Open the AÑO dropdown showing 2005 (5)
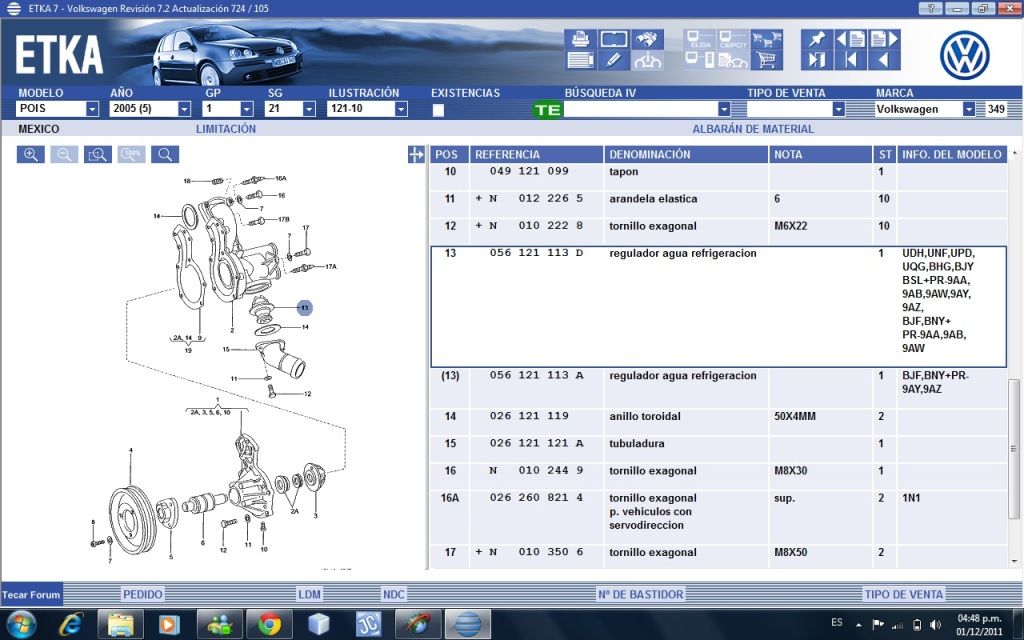The height and width of the screenshot is (640, 1024). click(184, 109)
